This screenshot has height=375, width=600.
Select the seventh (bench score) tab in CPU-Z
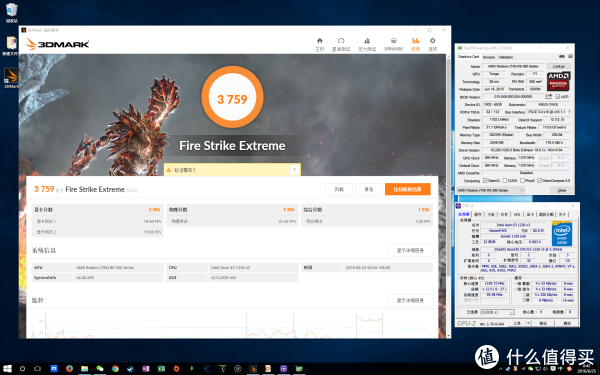pos(546,215)
